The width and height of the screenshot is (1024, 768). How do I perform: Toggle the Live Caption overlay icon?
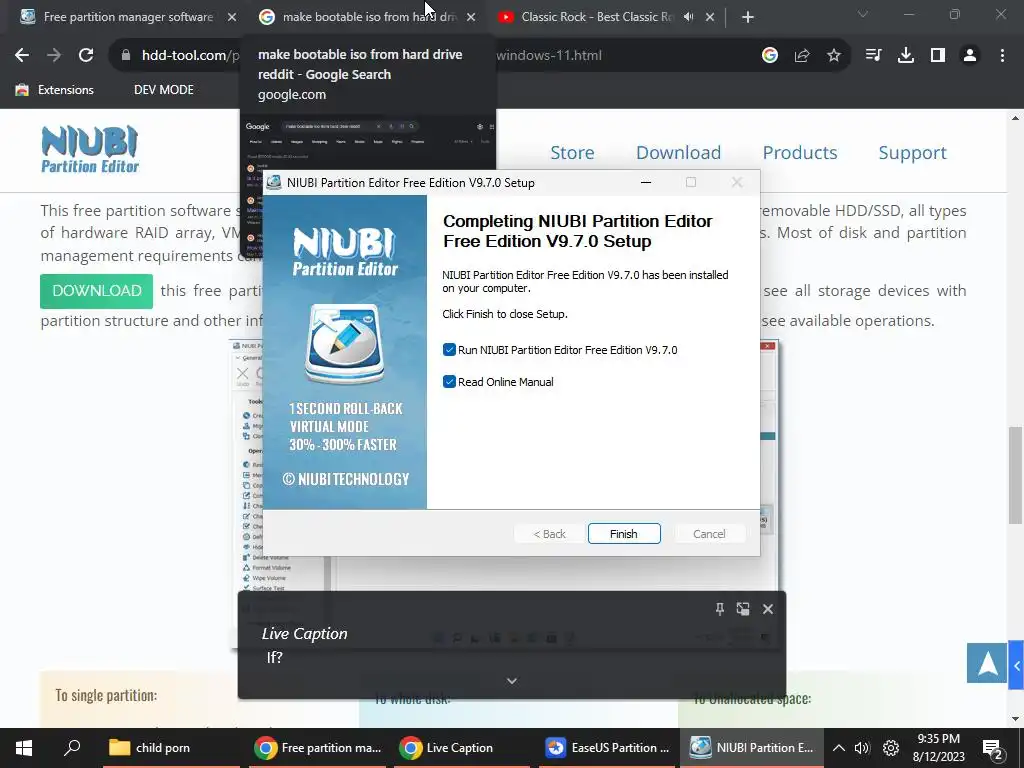pos(743,609)
